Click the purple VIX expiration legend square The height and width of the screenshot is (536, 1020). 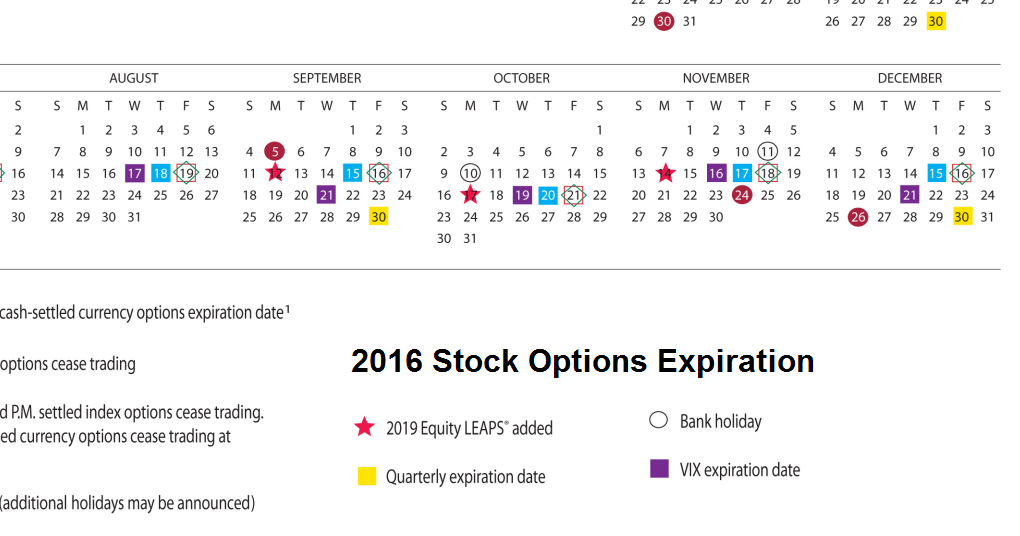[659, 468]
